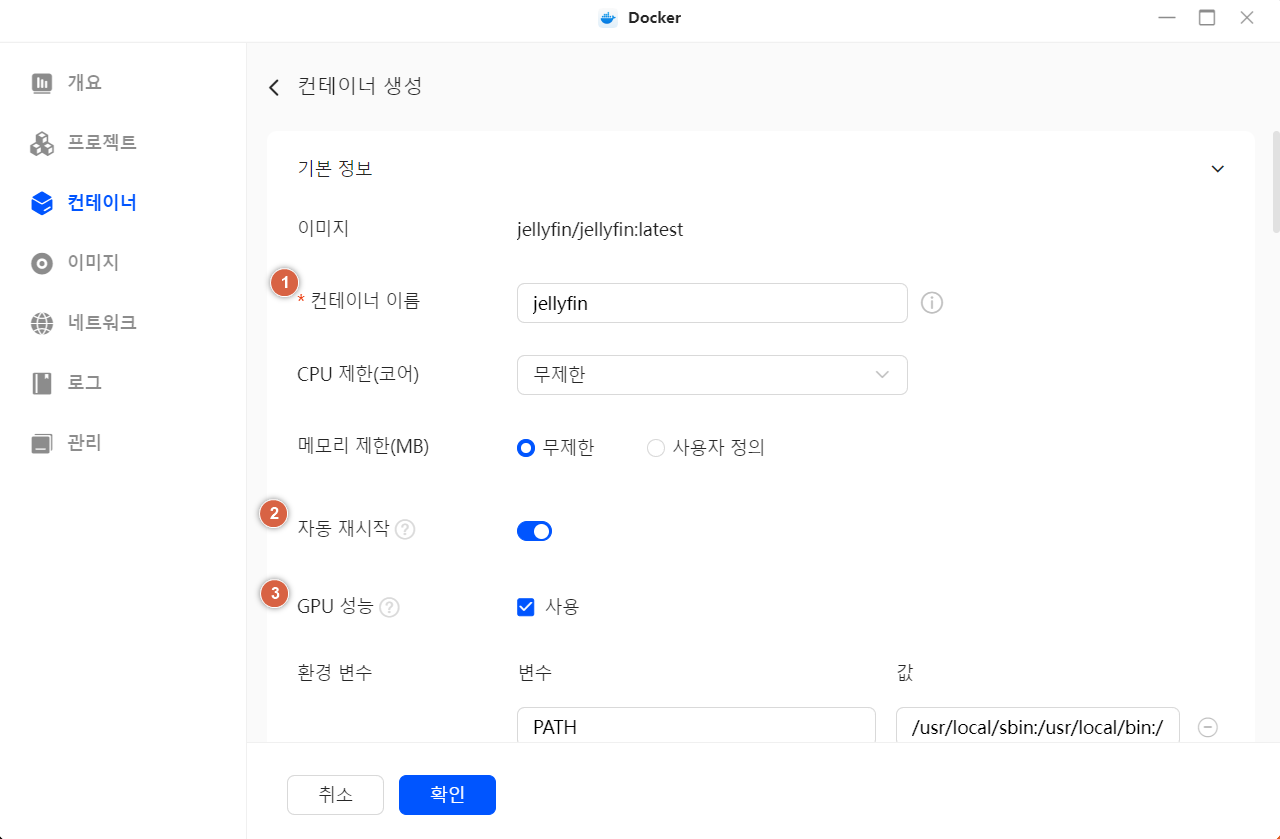Screen dimensions: 1280x839
Task: Click inside the 컨테이너 이름 input field
Action: 712,302
